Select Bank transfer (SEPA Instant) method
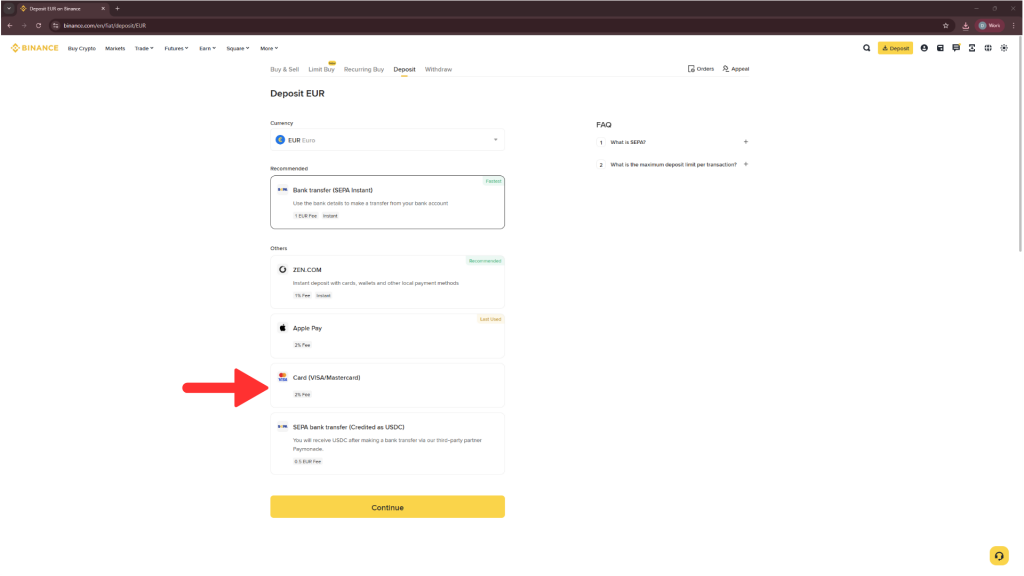This screenshot has height=576, width=1024. point(387,202)
